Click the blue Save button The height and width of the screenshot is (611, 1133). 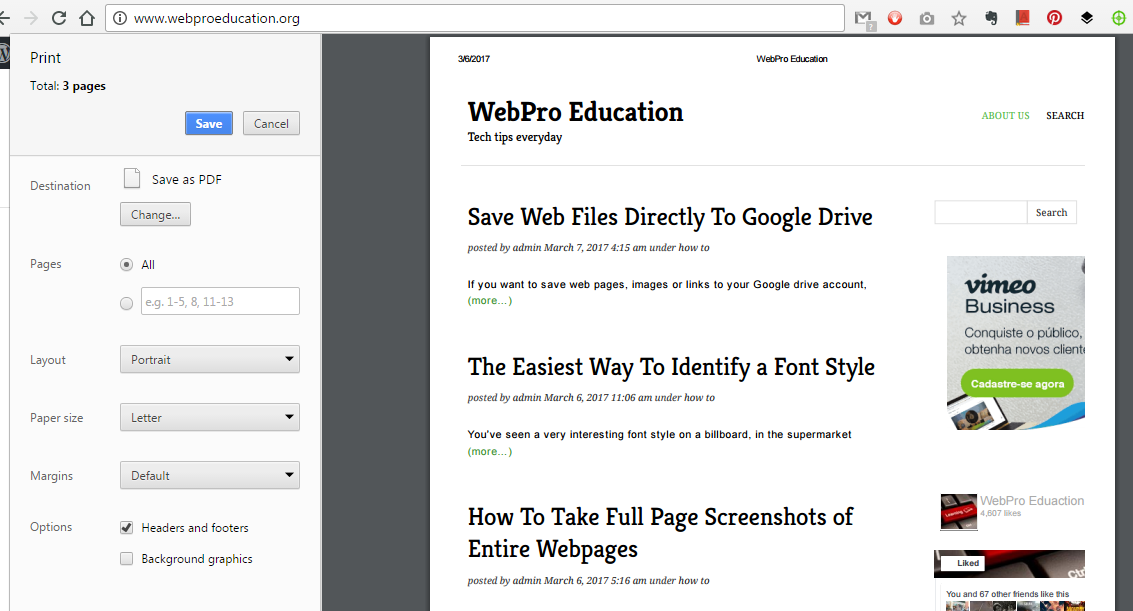coord(209,124)
